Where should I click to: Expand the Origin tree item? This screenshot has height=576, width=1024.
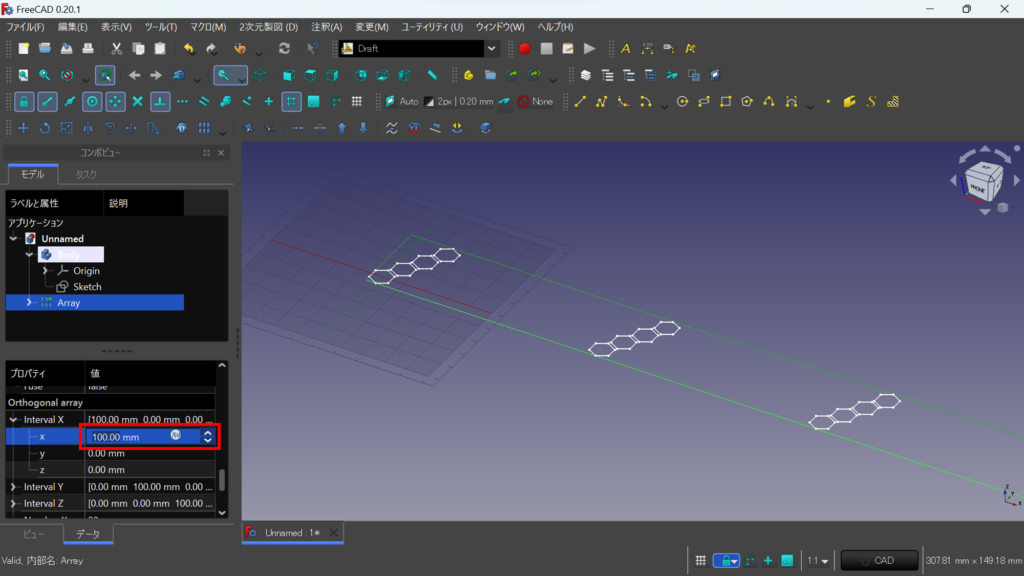click(x=45, y=270)
